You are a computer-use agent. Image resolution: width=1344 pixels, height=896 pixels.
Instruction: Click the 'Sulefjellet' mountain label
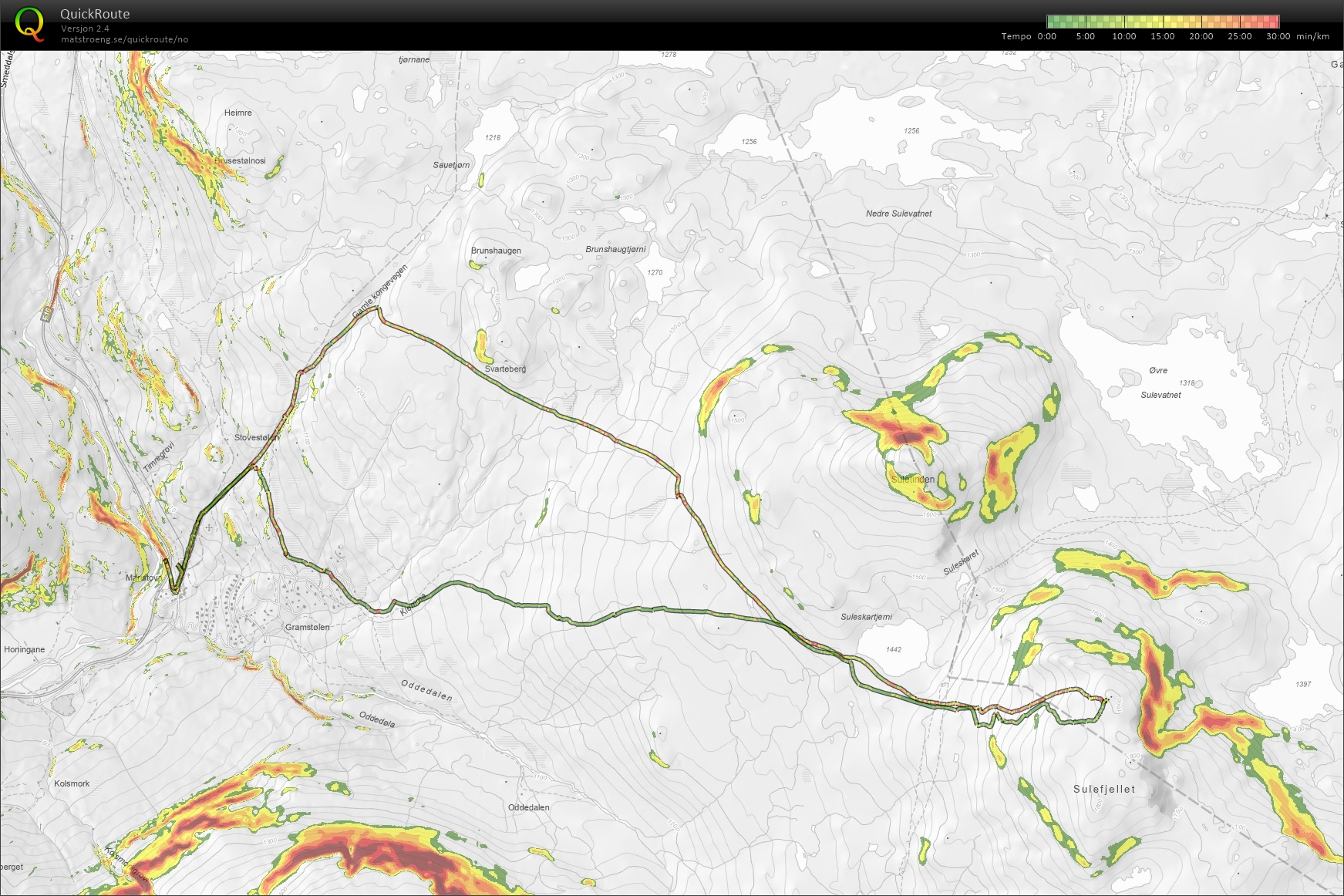1104,789
